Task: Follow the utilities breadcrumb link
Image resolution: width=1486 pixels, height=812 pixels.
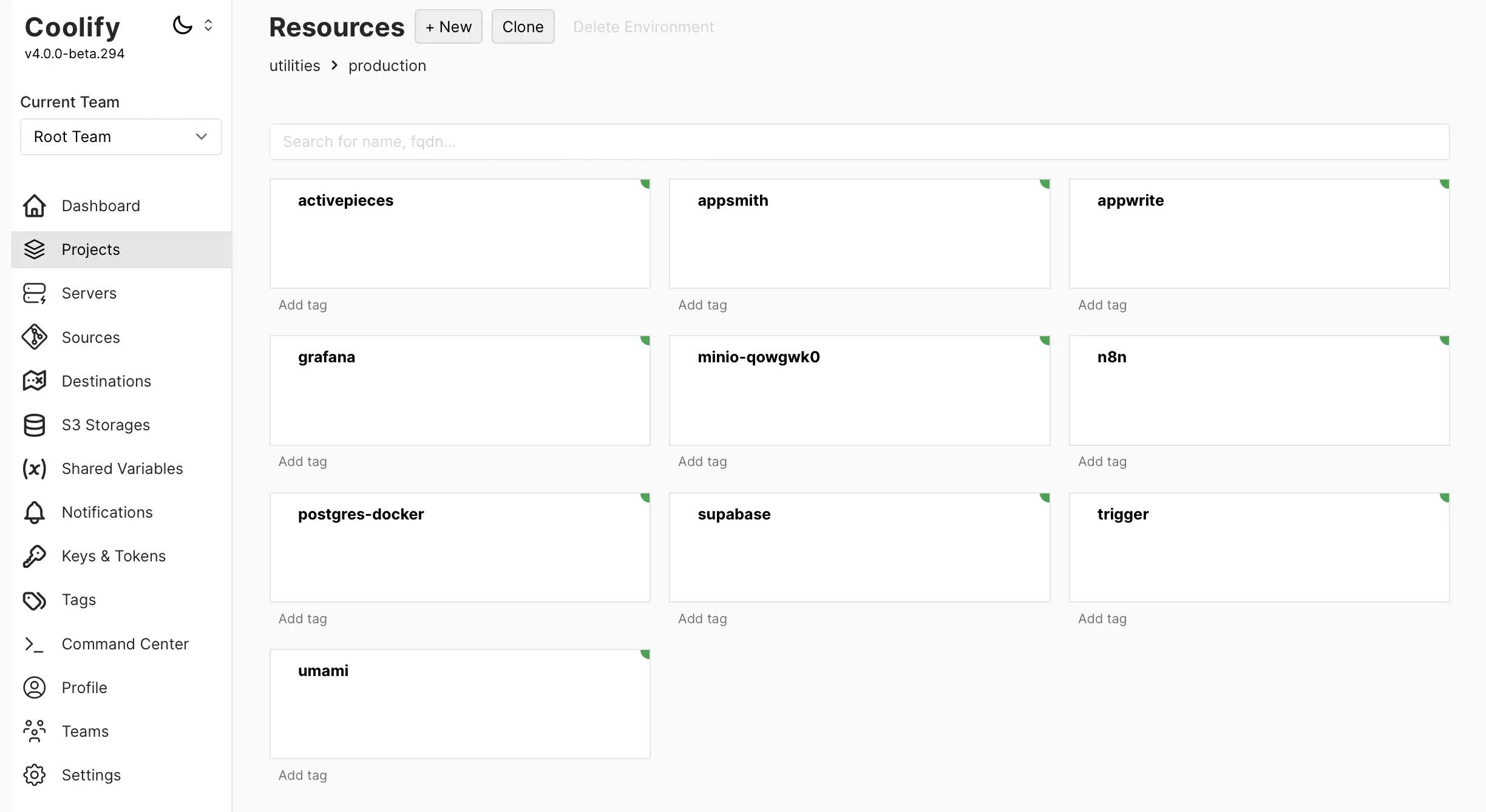Action: (294, 66)
